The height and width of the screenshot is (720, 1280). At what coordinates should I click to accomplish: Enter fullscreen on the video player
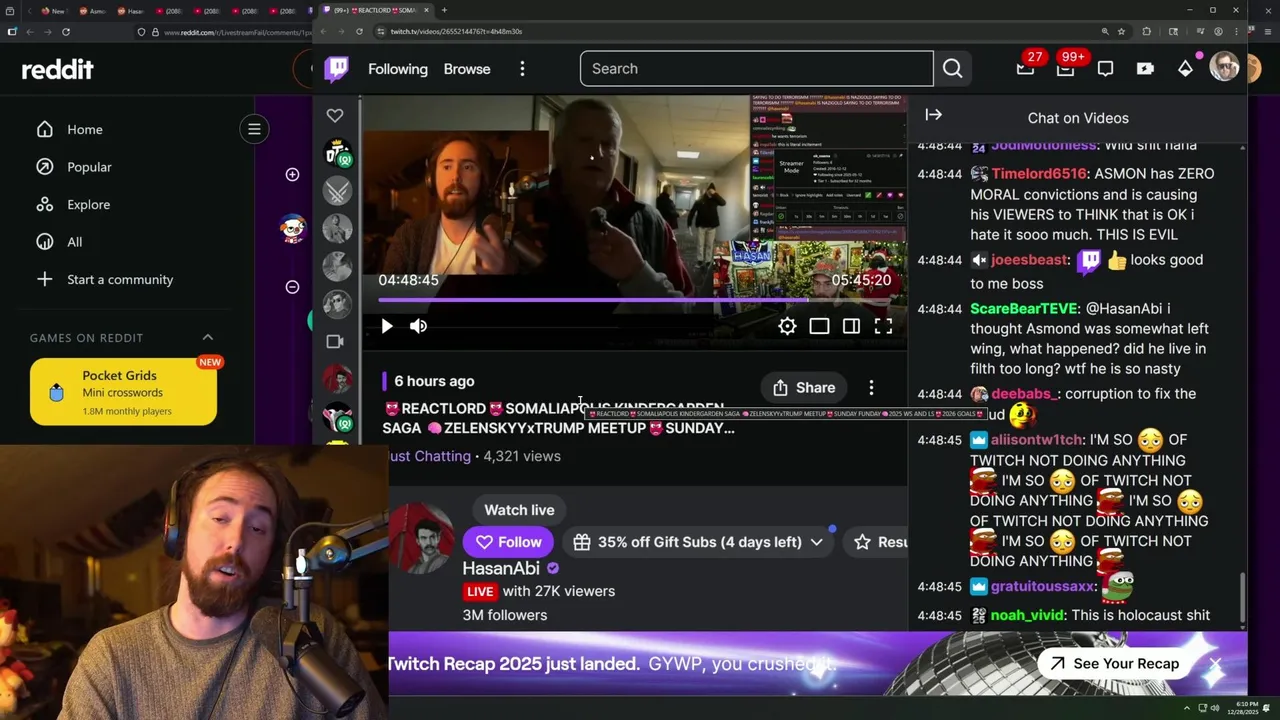(x=883, y=326)
